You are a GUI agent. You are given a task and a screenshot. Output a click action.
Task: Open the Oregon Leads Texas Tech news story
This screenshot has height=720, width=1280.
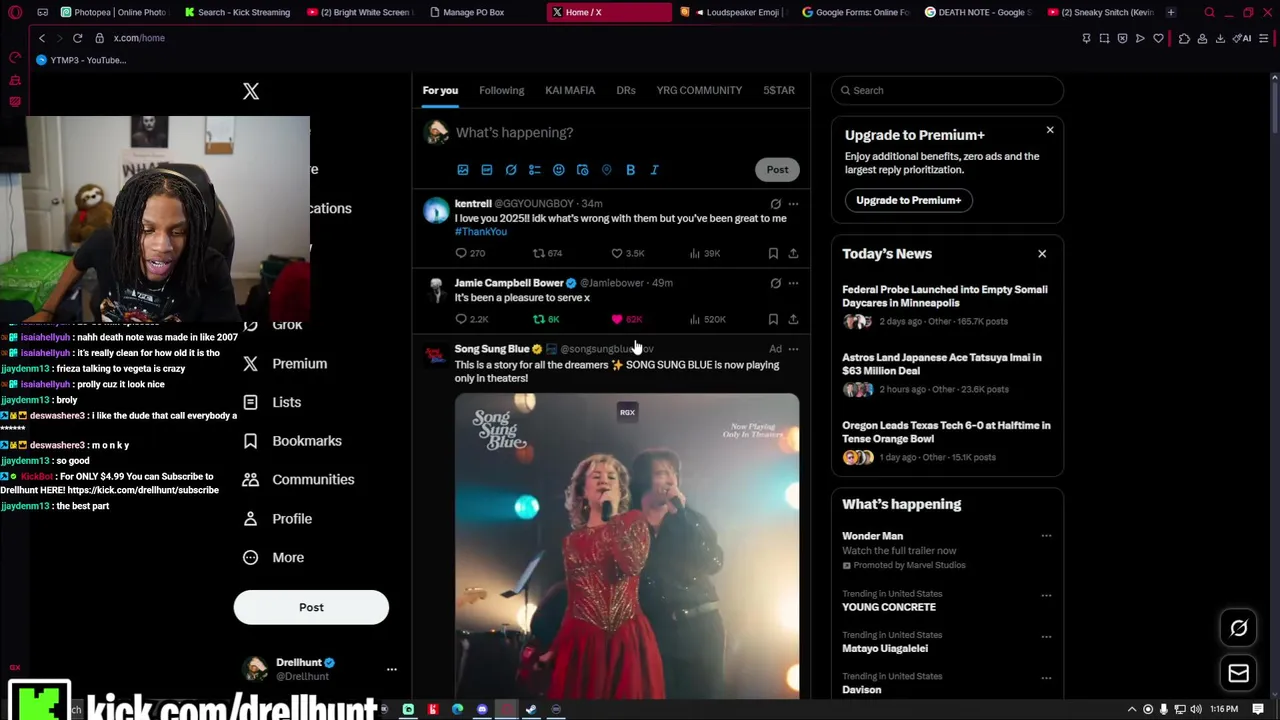pos(946,441)
